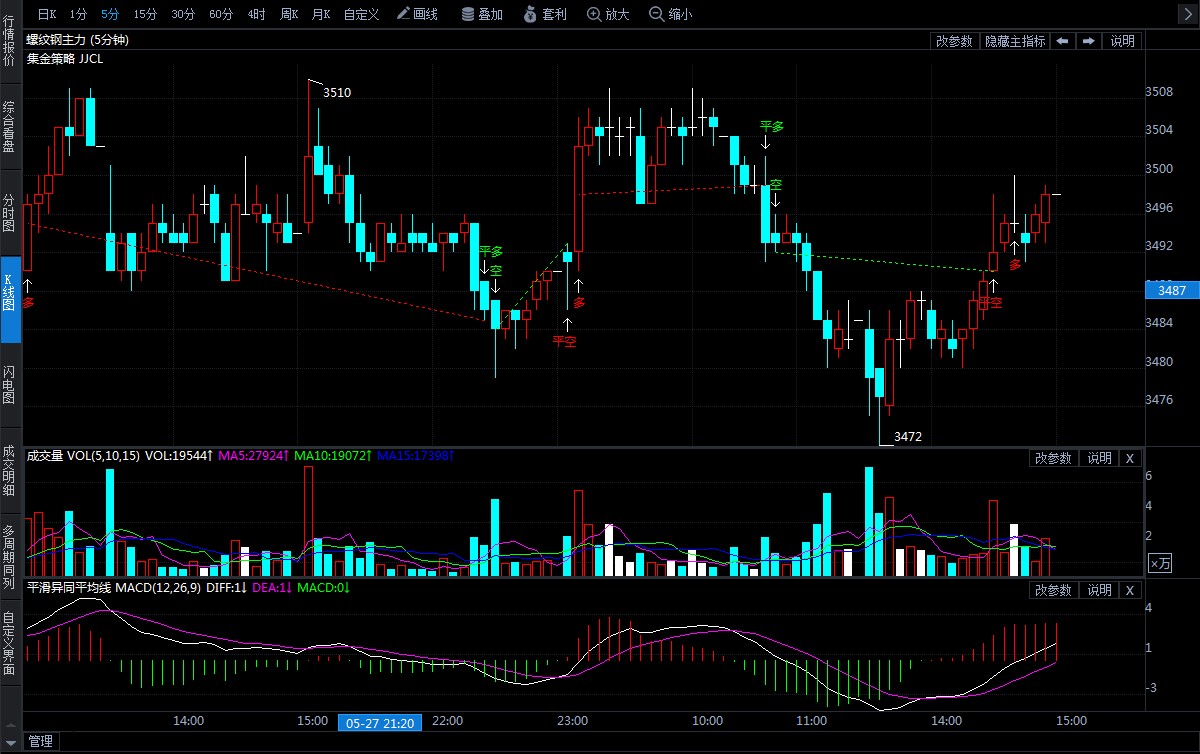Image resolution: width=1200 pixels, height=754 pixels.
Task: Close the MACD indicator panel
Action: click(1130, 591)
